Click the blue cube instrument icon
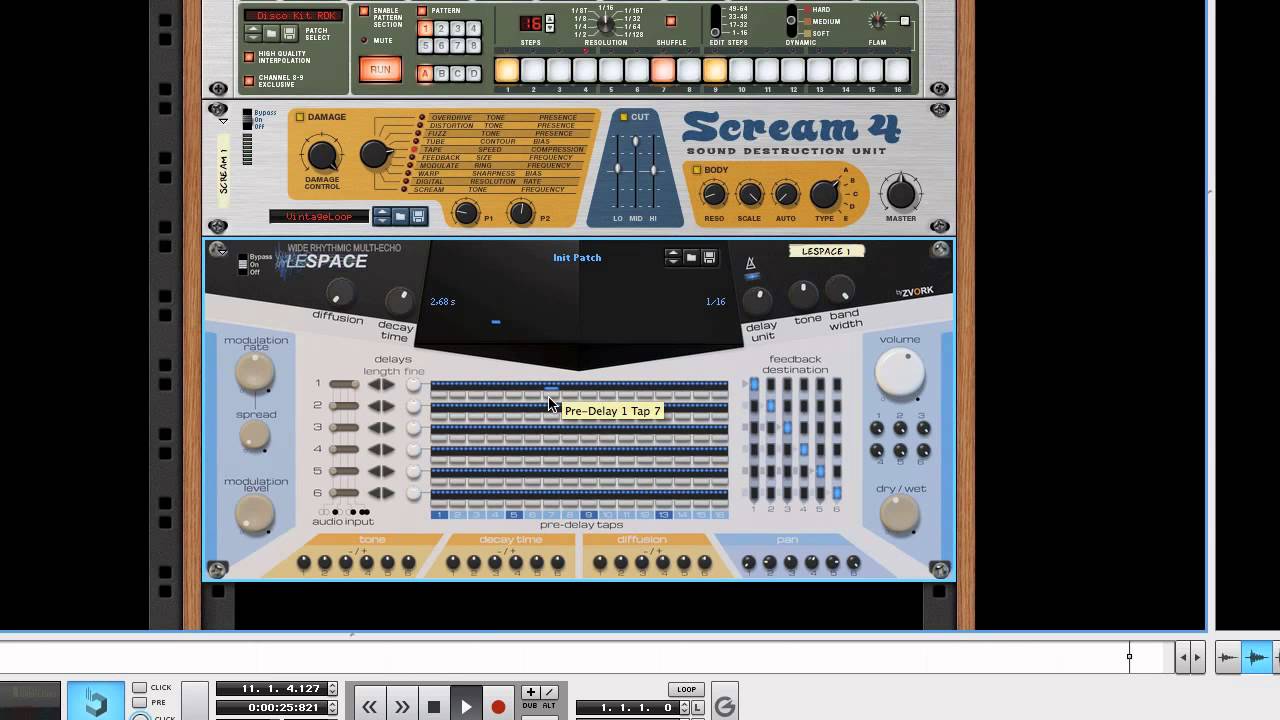The height and width of the screenshot is (720, 1280). pos(95,702)
